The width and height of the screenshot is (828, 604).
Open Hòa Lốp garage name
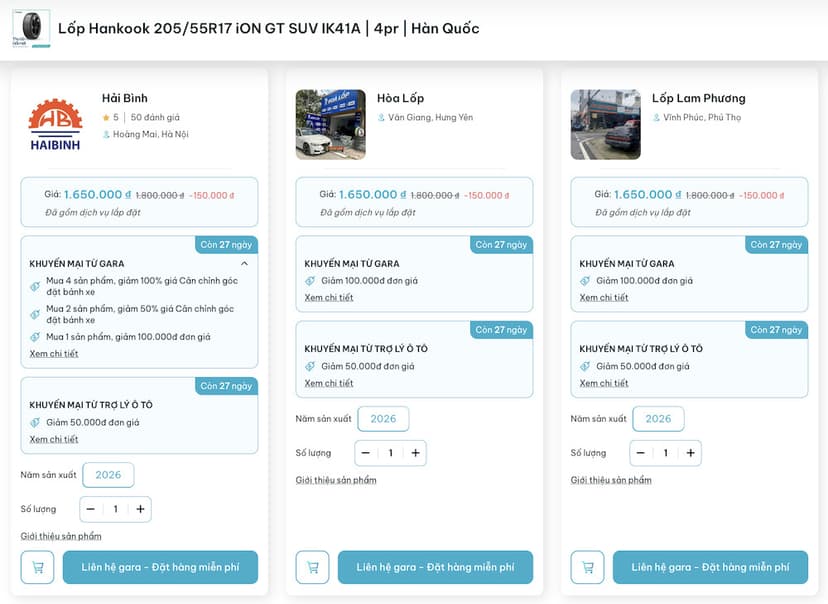[x=401, y=98]
